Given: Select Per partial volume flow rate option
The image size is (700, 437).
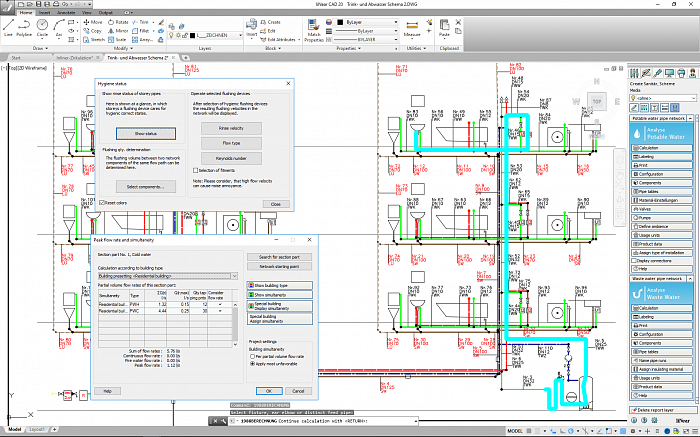Looking at the screenshot, I should click(x=252, y=357).
